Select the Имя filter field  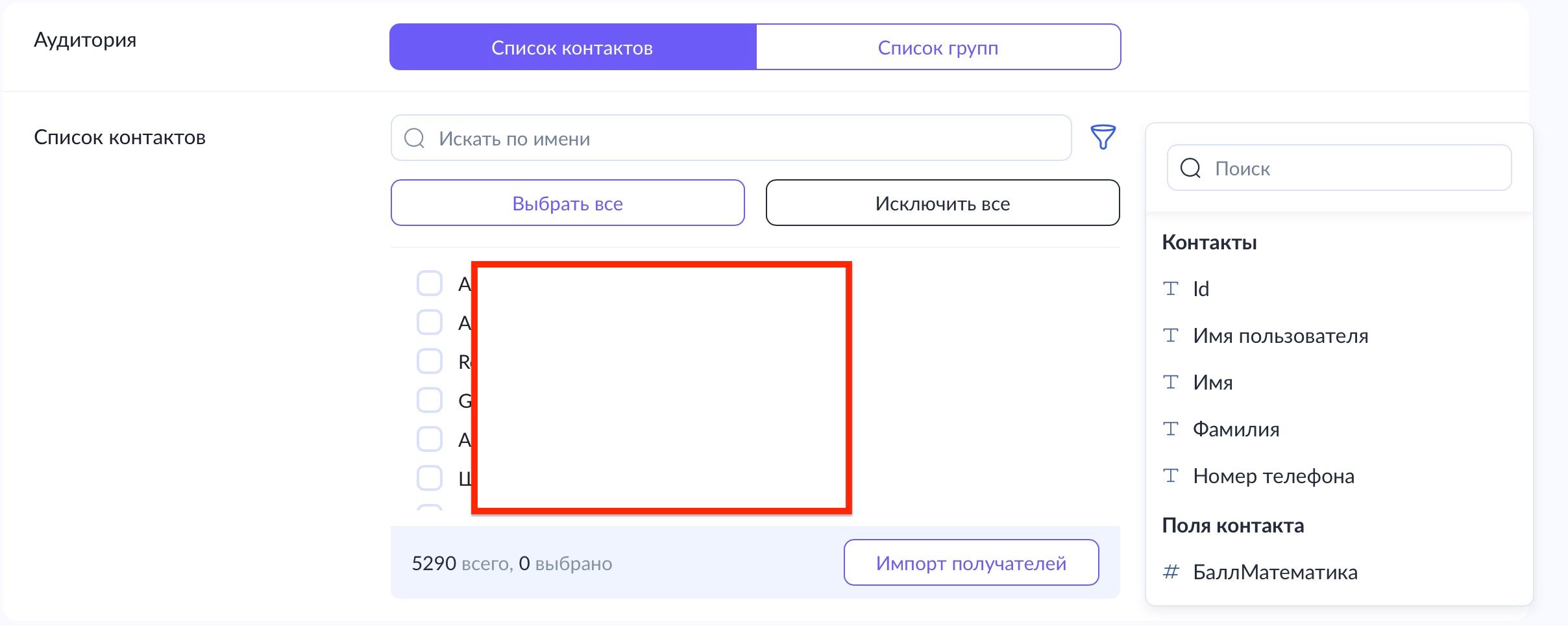pos(1212,382)
